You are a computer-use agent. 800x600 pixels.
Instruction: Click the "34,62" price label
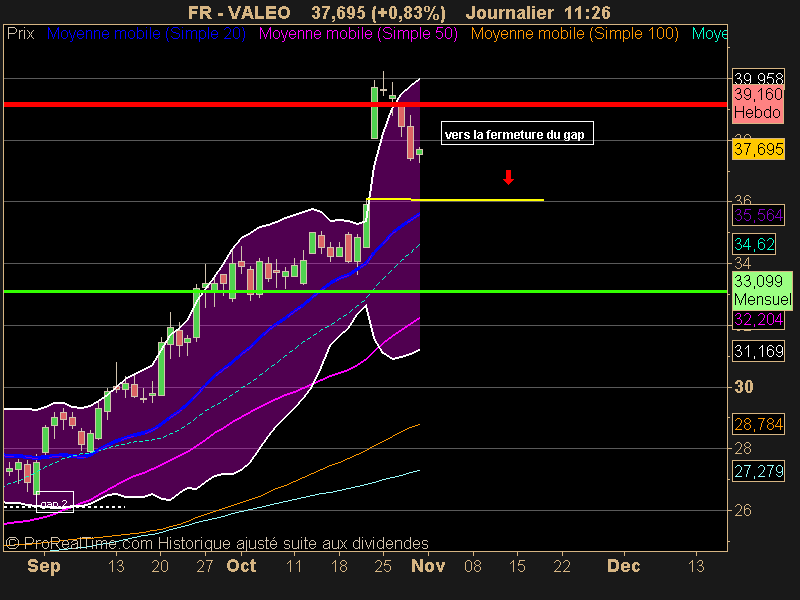click(755, 244)
